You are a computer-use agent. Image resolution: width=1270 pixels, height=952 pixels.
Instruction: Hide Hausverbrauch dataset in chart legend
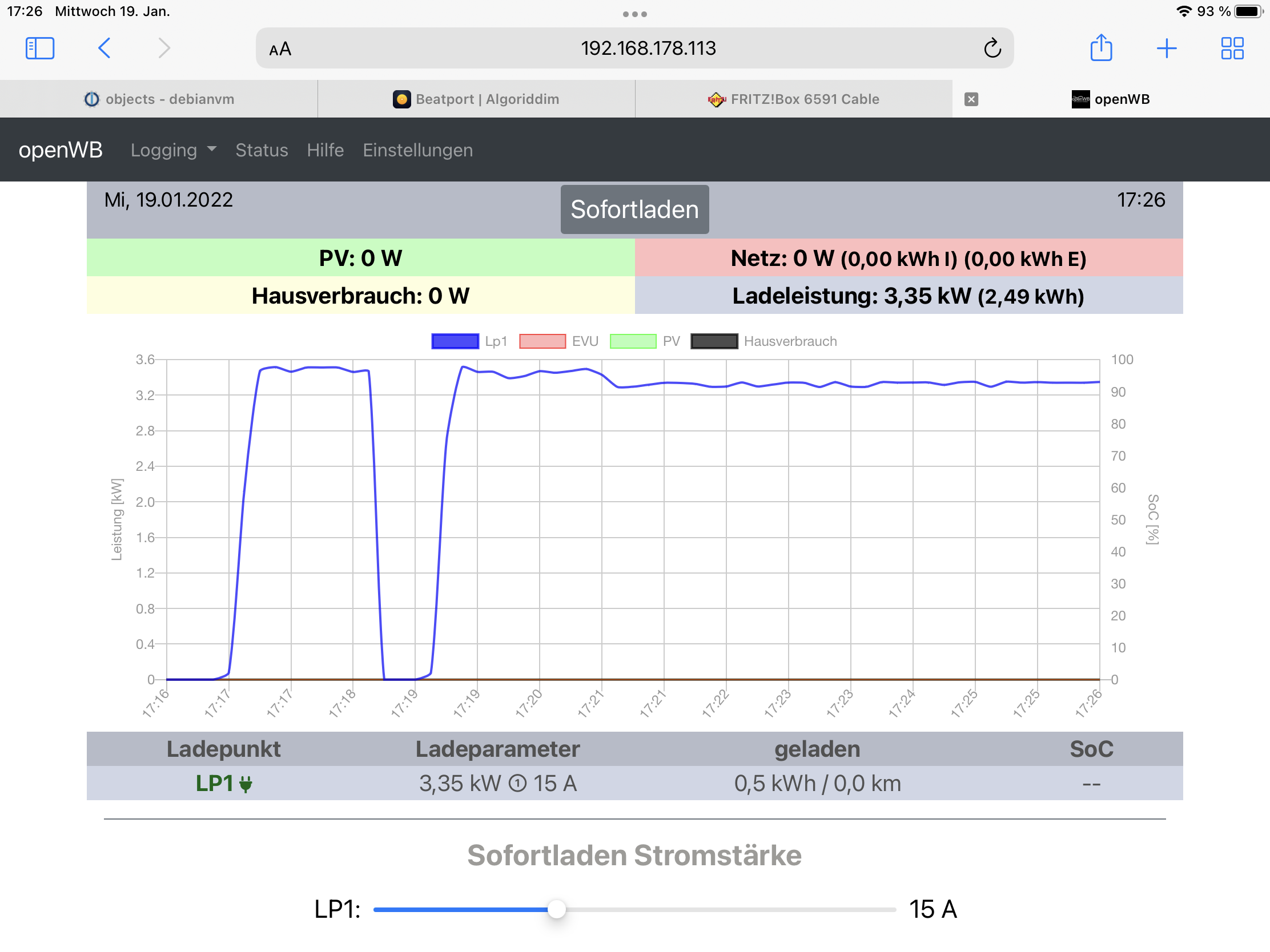tap(714, 341)
